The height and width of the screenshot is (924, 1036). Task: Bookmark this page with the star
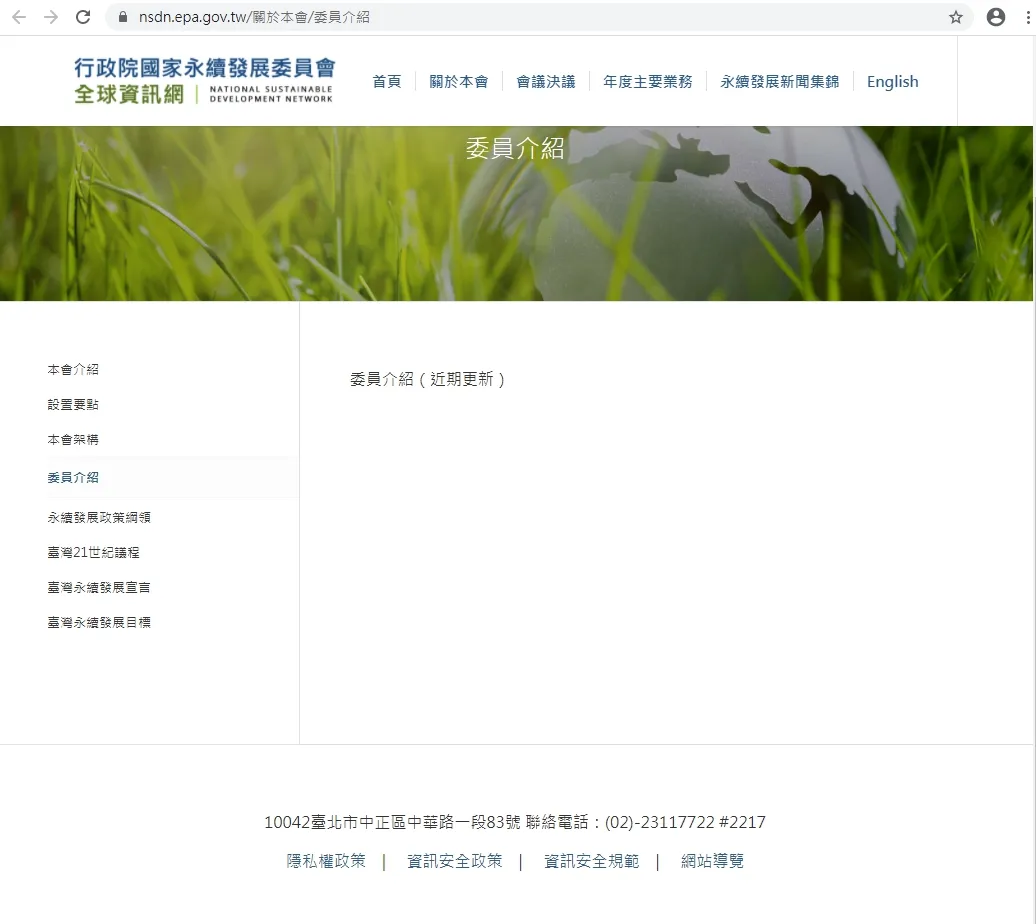tap(955, 17)
